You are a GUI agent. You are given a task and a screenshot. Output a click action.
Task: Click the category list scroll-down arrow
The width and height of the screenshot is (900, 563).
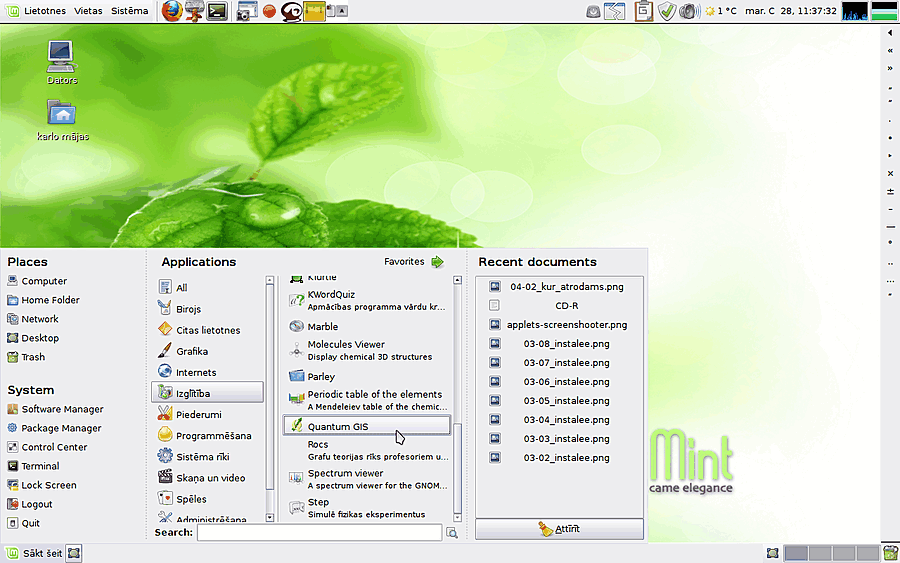click(x=270, y=517)
